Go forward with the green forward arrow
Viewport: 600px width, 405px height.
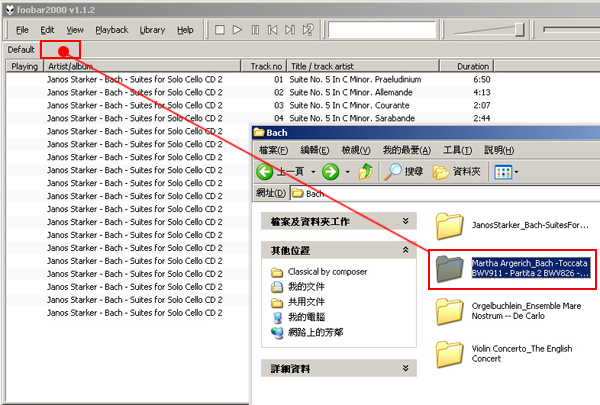pos(331,172)
